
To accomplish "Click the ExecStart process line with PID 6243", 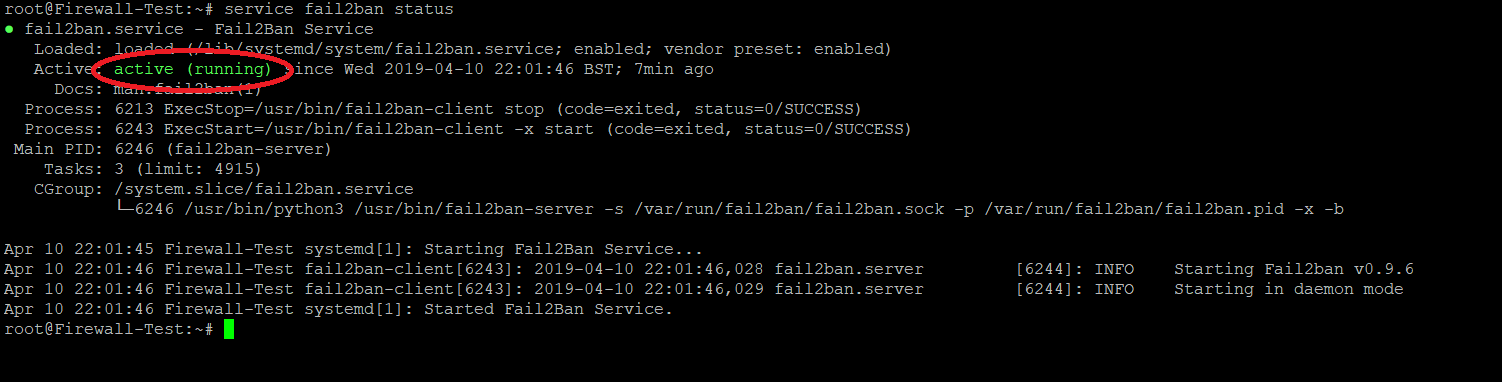I will click(468, 130).
